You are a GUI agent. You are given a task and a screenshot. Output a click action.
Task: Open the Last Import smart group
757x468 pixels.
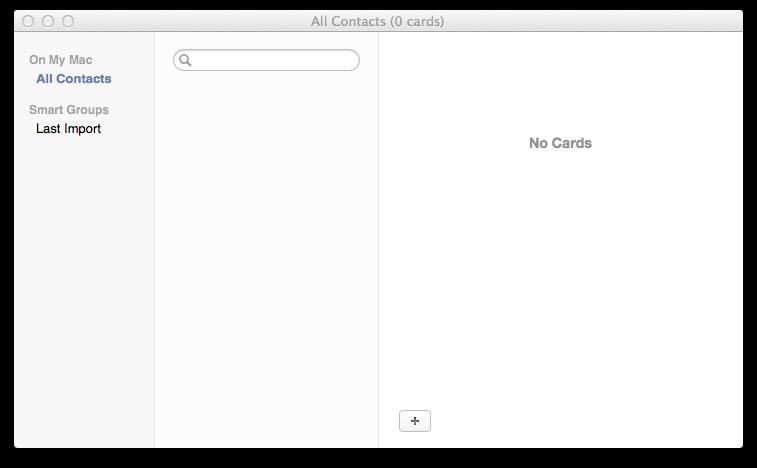click(x=69, y=128)
